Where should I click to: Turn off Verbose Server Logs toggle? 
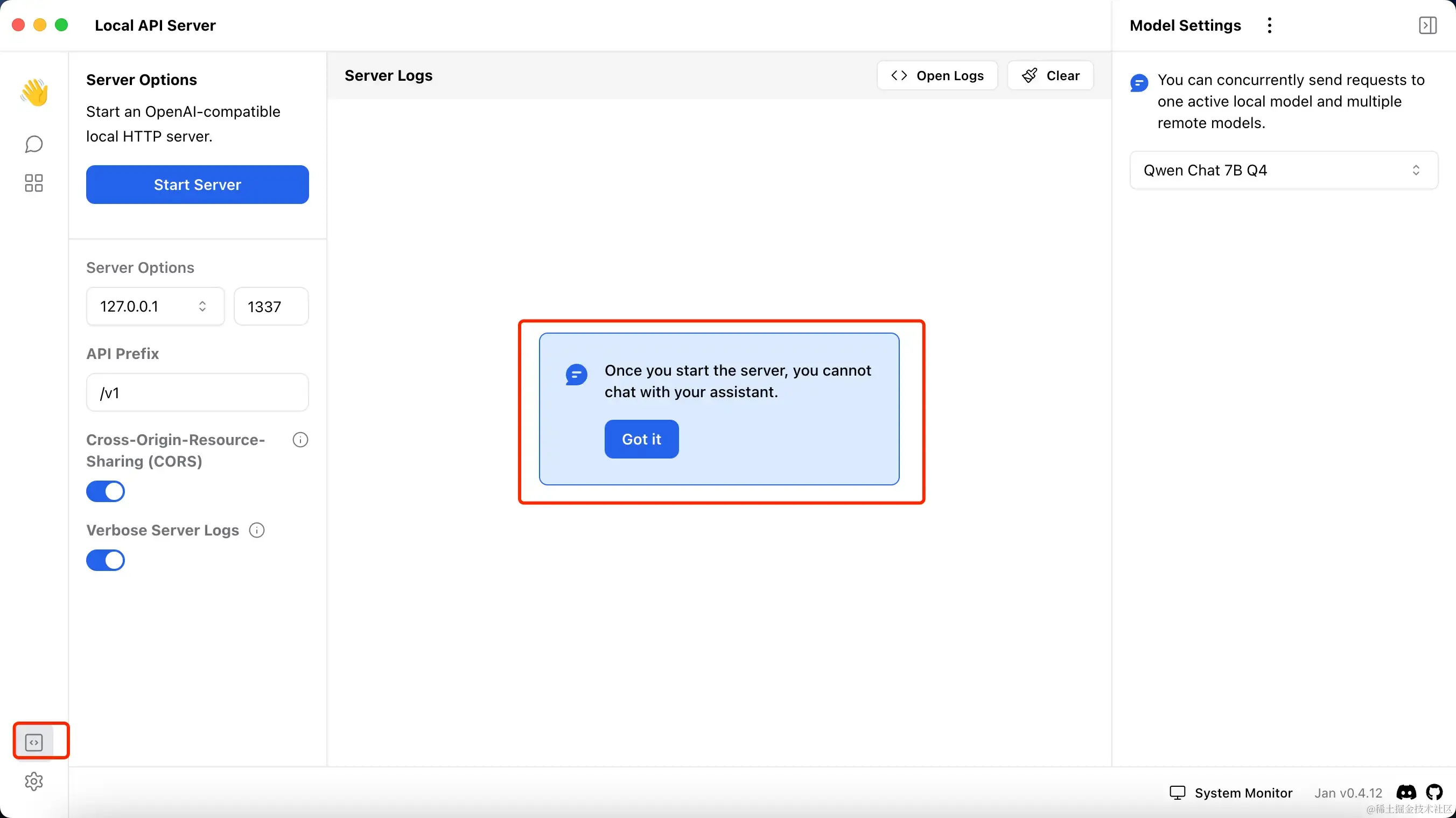pyautogui.click(x=106, y=560)
